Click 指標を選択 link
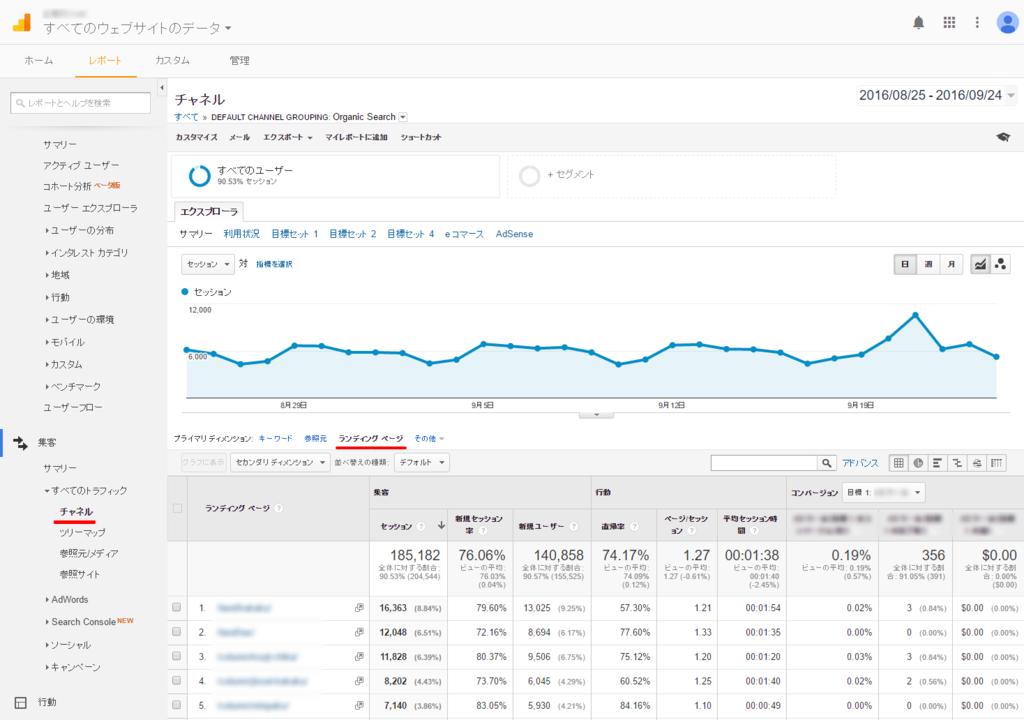Viewport: 1024px width, 720px height. coord(274,264)
